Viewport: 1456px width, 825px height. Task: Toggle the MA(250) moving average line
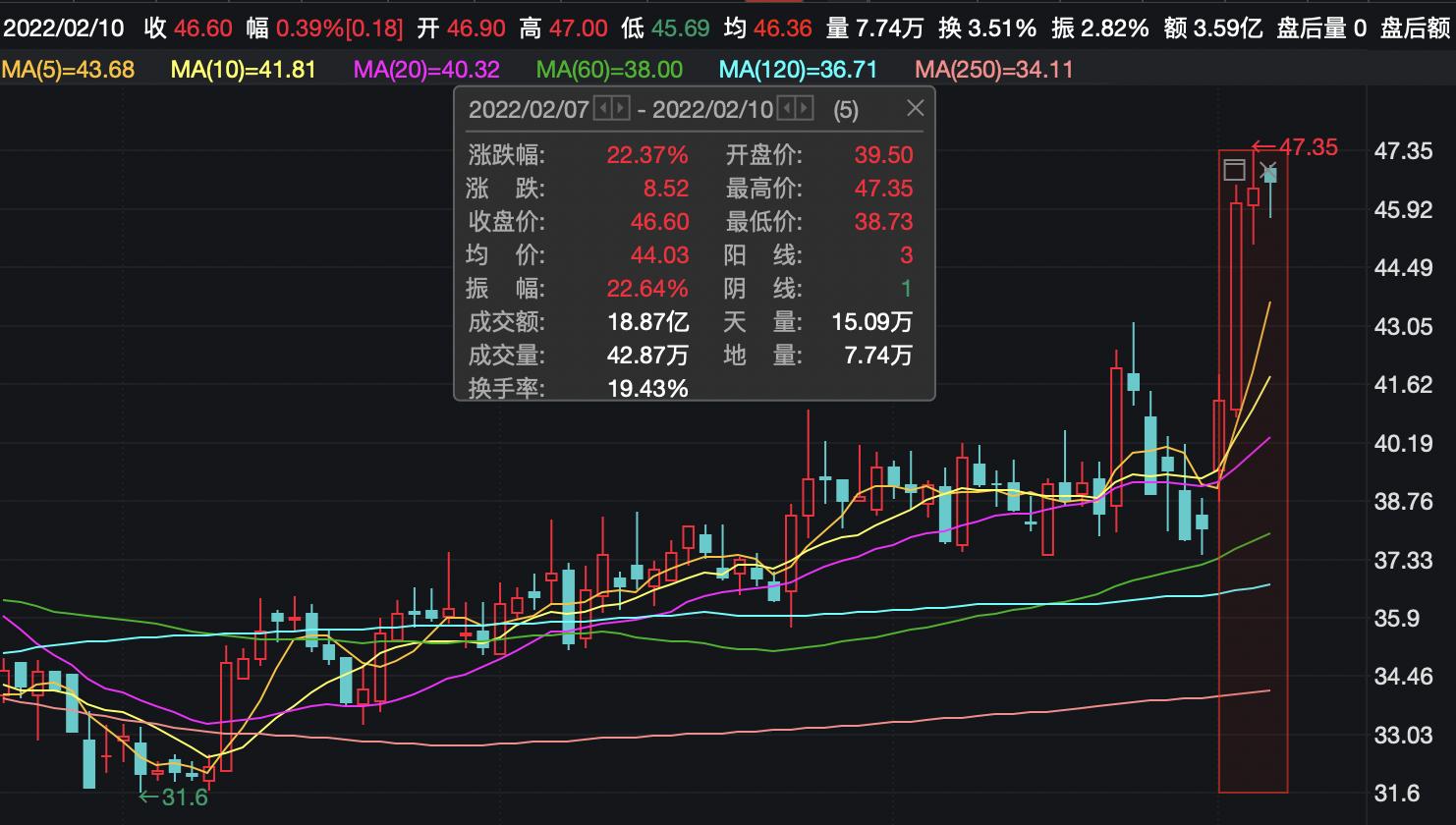(992, 71)
